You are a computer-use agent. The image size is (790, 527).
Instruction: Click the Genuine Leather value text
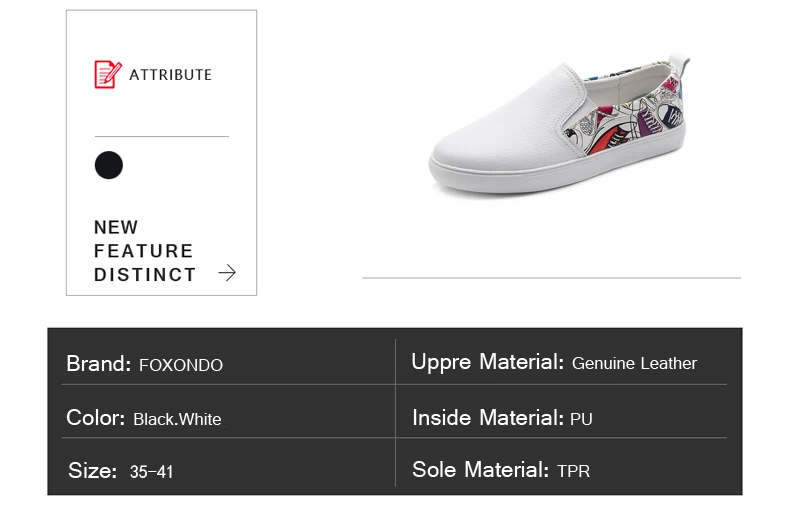(634, 363)
